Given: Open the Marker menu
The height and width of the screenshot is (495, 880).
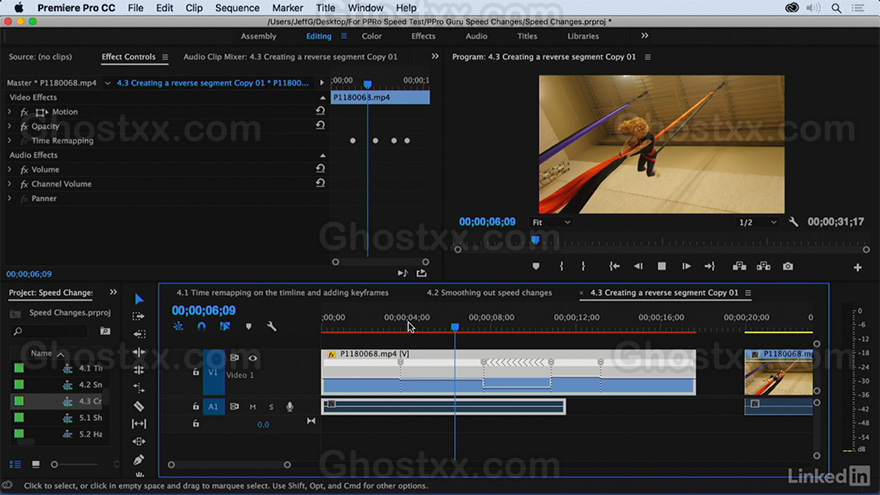Looking at the screenshot, I should tap(287, 8).
